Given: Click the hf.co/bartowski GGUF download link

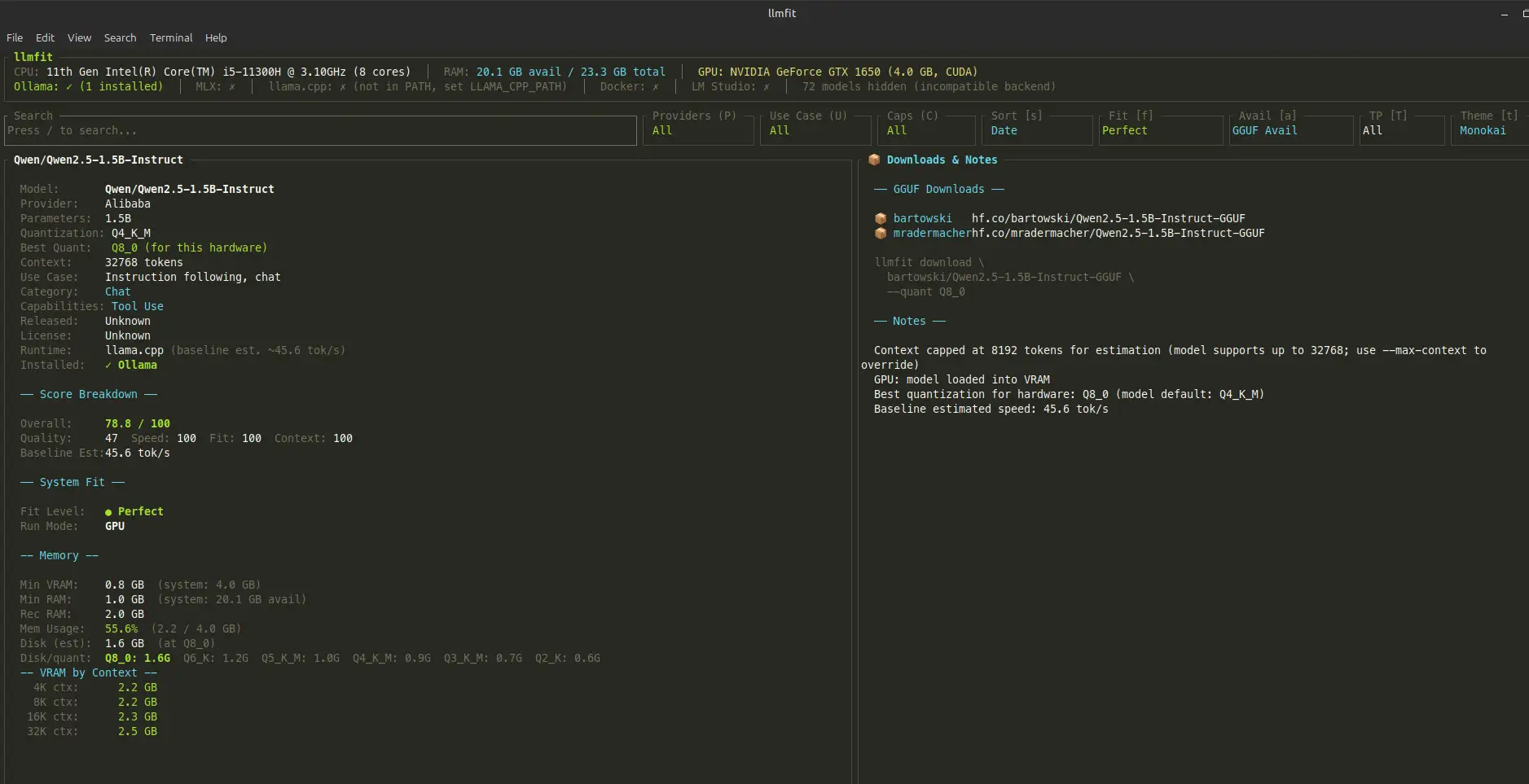Looking at the screenshot, I should (x=1108, y=218).
